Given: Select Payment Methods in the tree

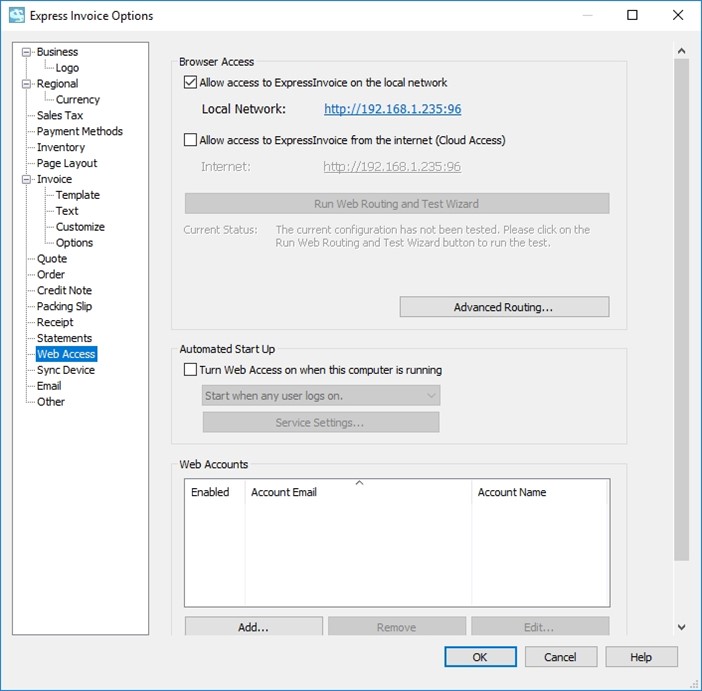Looking at the screenshot, I should pyautogui.click(x=80, y=131).
